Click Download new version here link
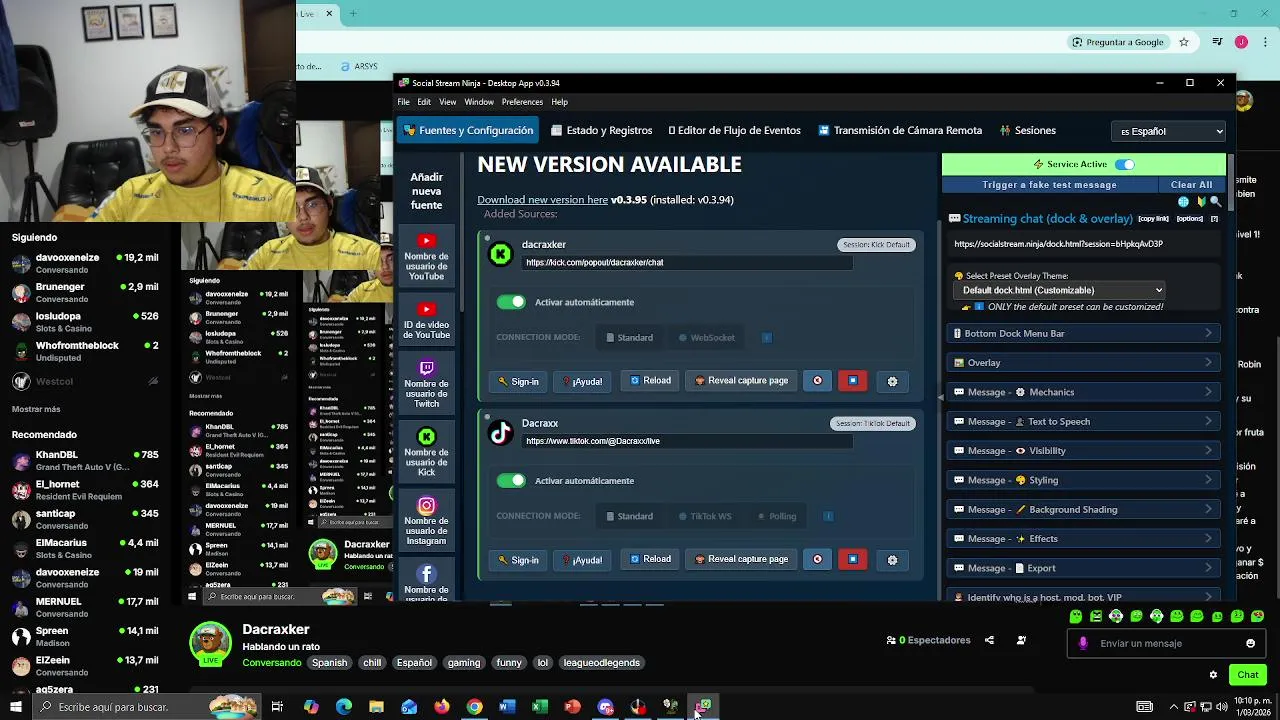 (x=542, y=200)
